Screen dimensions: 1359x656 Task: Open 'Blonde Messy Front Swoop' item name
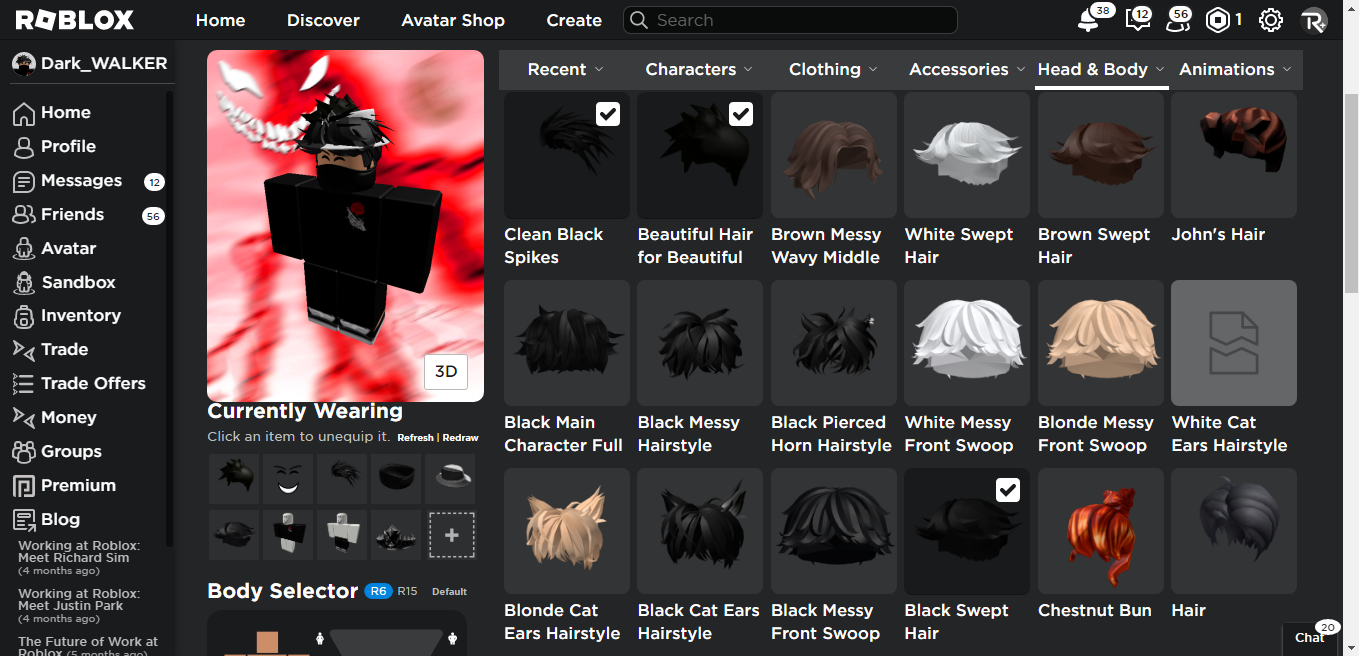coord(1095,434)
